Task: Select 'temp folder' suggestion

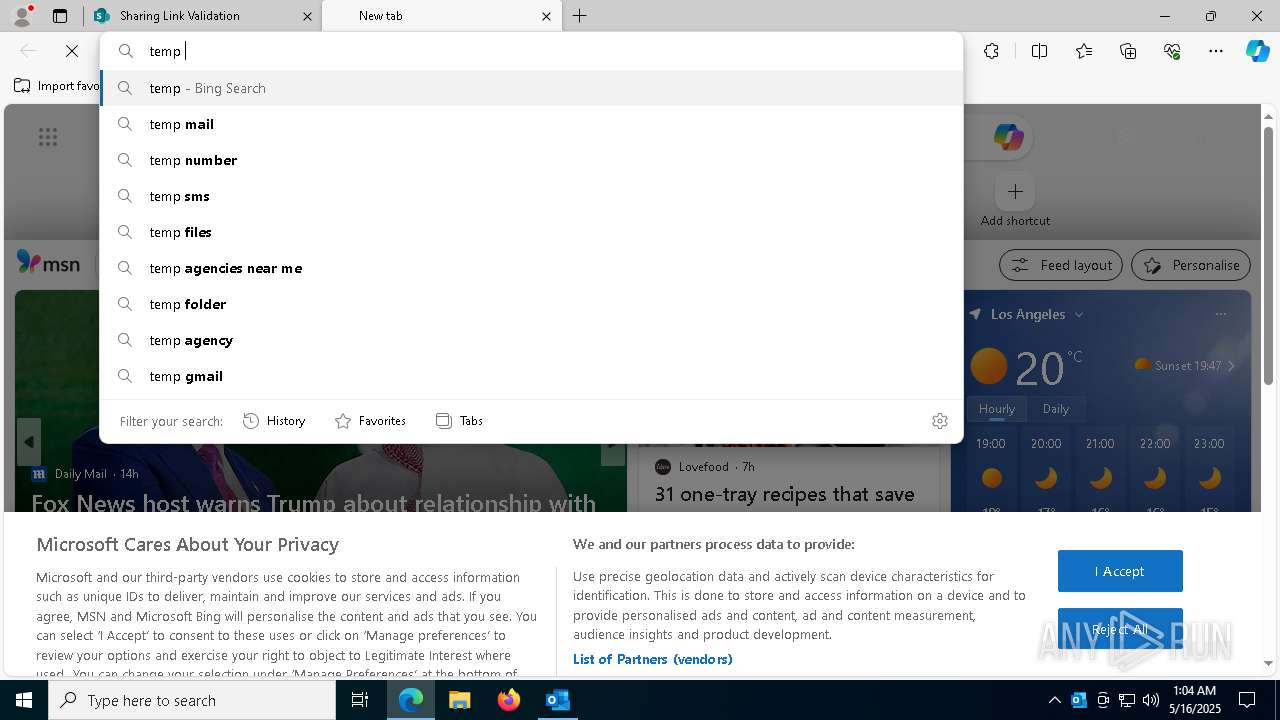Action: point(531,304)
